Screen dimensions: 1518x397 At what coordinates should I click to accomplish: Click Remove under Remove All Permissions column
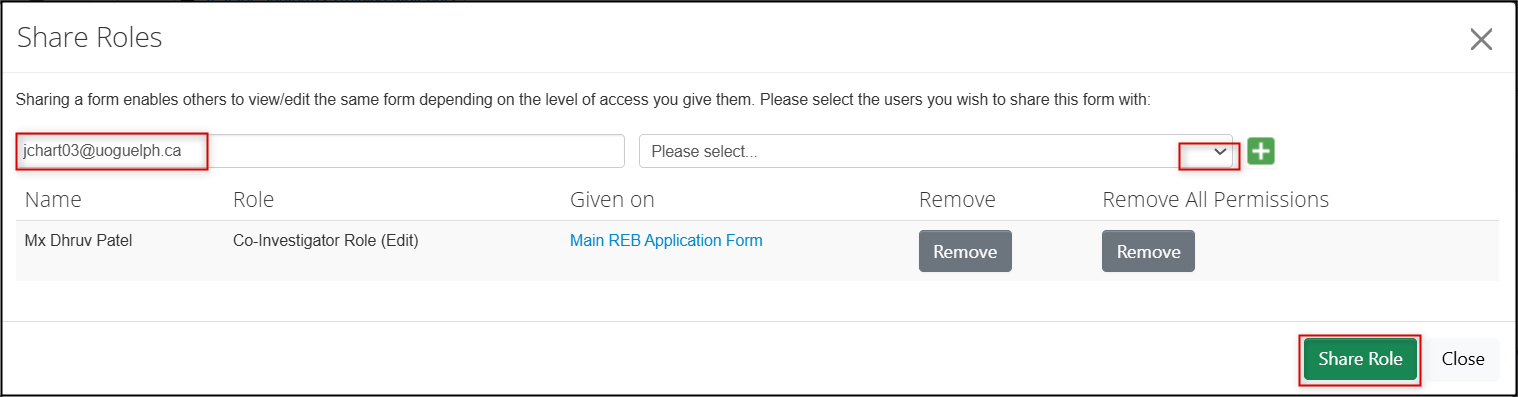coord(1148,251)
